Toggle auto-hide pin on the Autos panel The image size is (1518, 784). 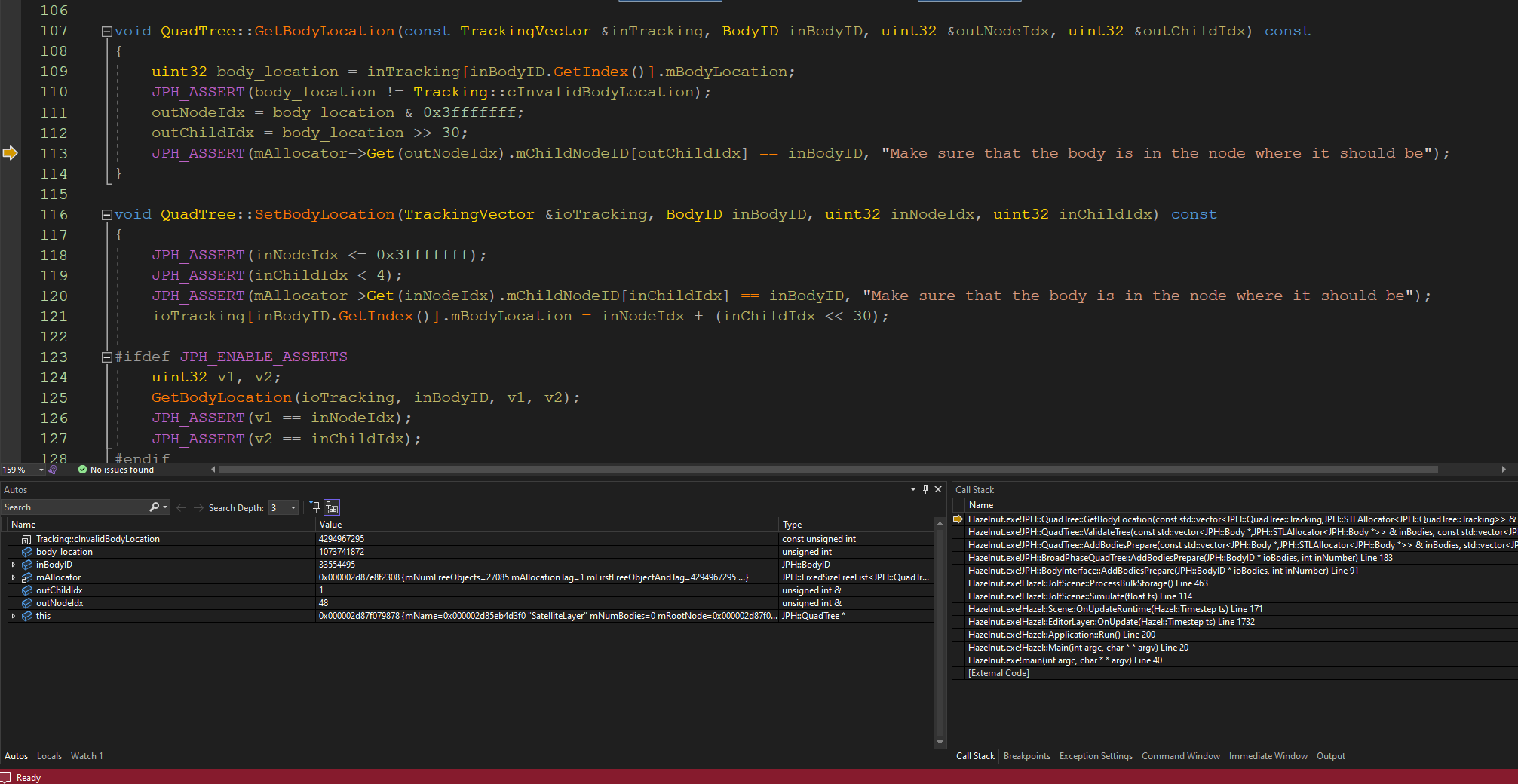pos(925,489)
